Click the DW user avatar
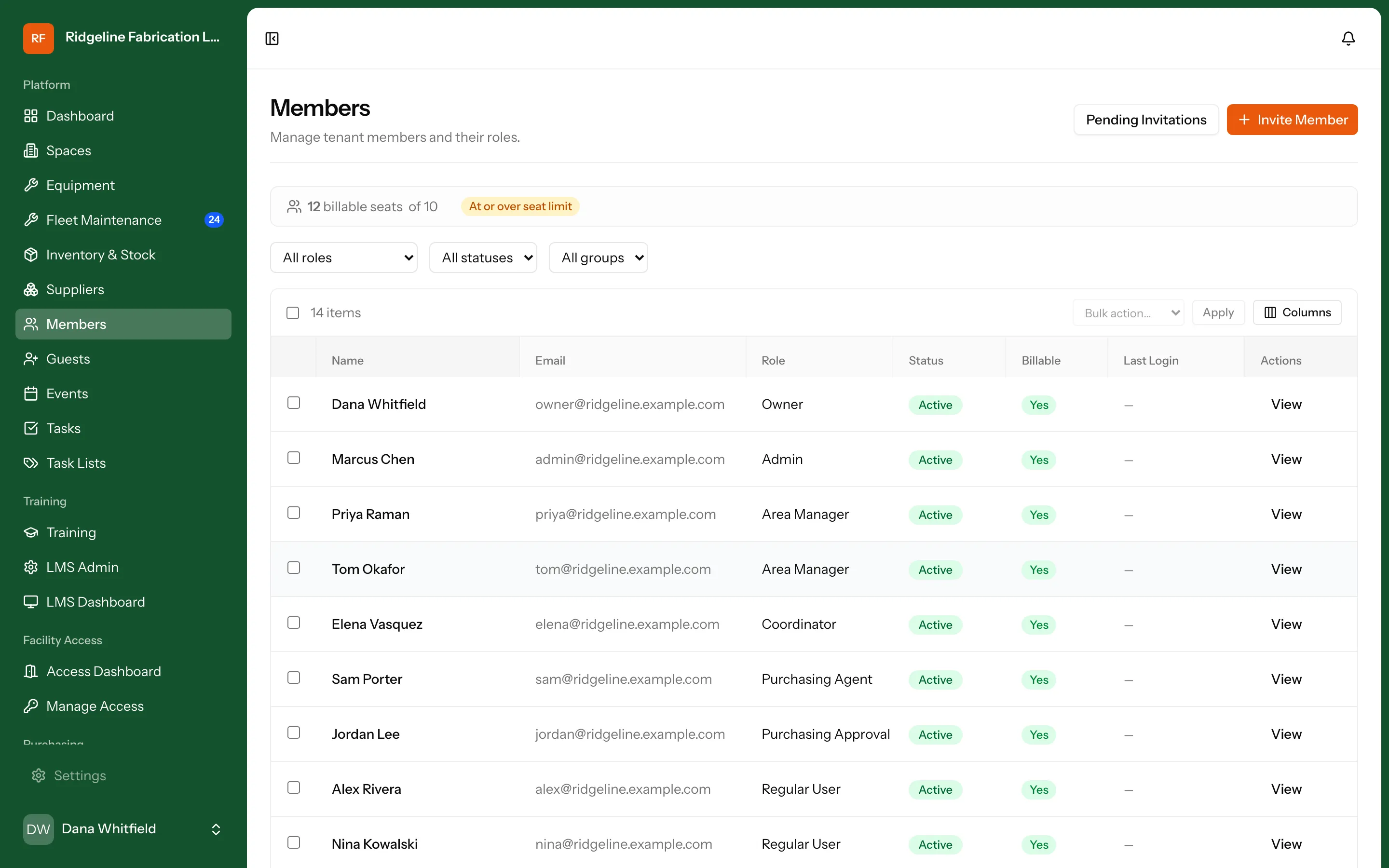Viewport: 1389px width, 868px height. pos(39,829)
